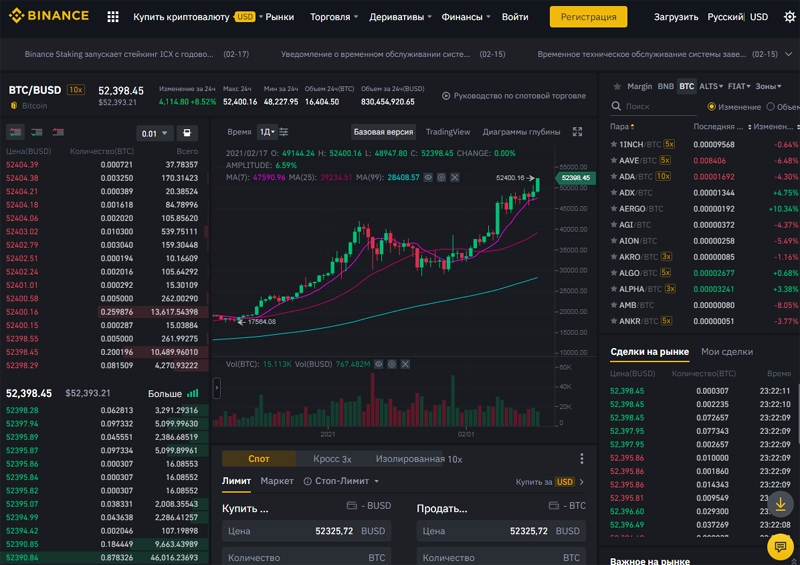Select the BNB market filter
The width and height of the screenshot is (800, 565).
pyautogui.click(x=665, y=87)
